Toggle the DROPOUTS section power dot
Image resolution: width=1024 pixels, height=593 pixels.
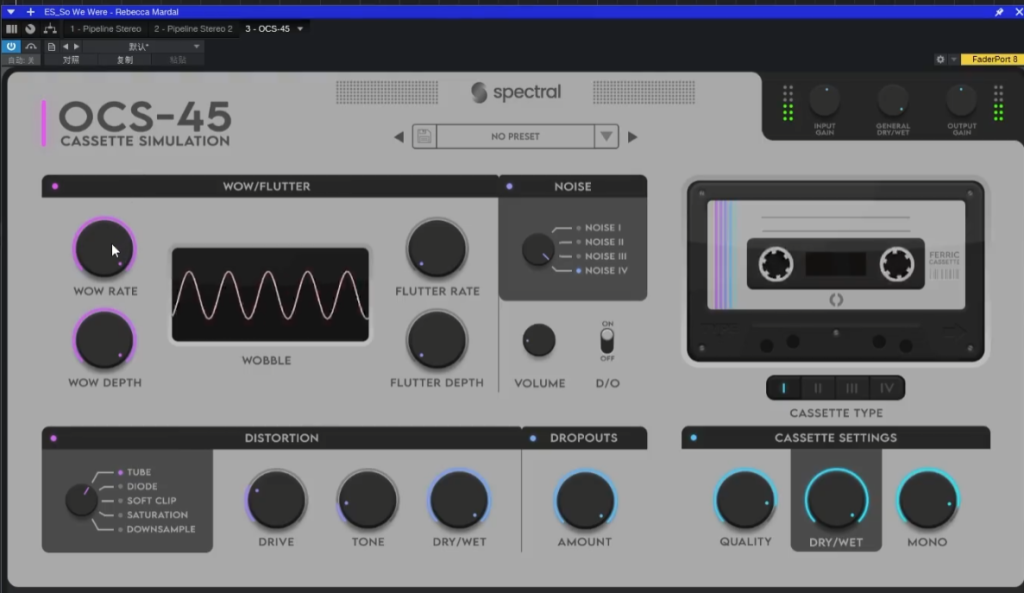(x=533, y=438)
